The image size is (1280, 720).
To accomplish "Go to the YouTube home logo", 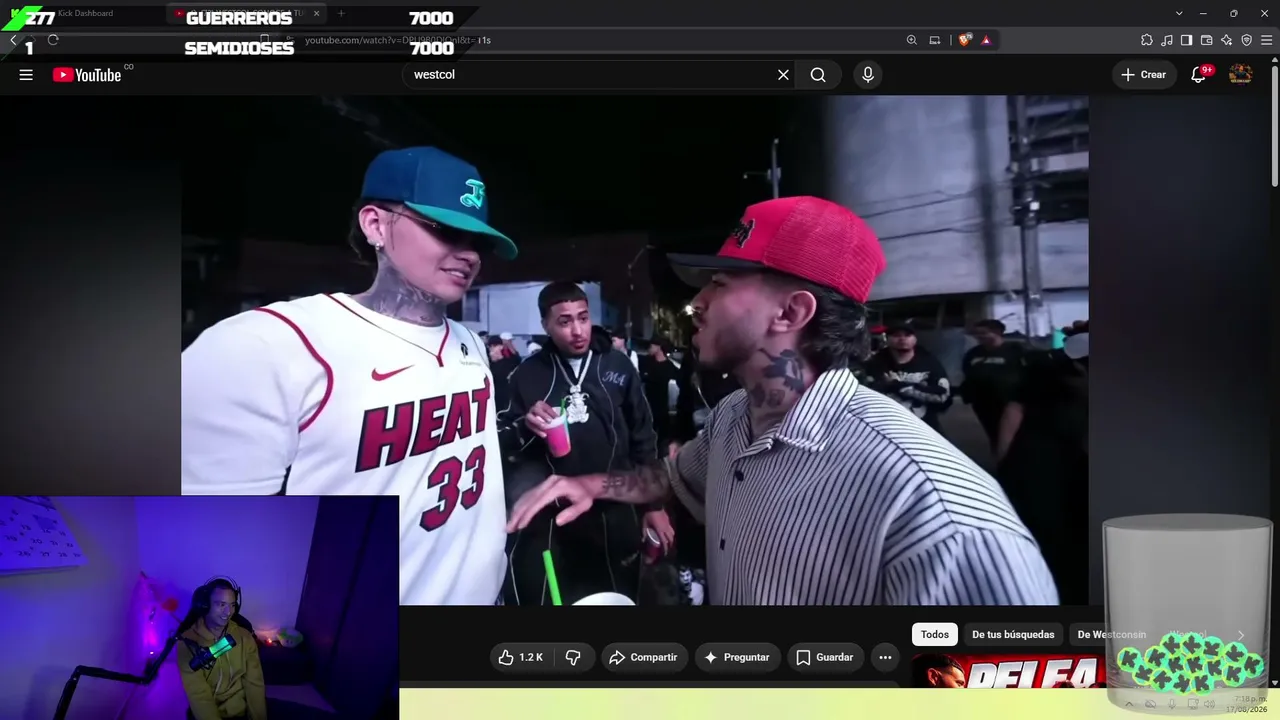I will click(x=87, y=75).
